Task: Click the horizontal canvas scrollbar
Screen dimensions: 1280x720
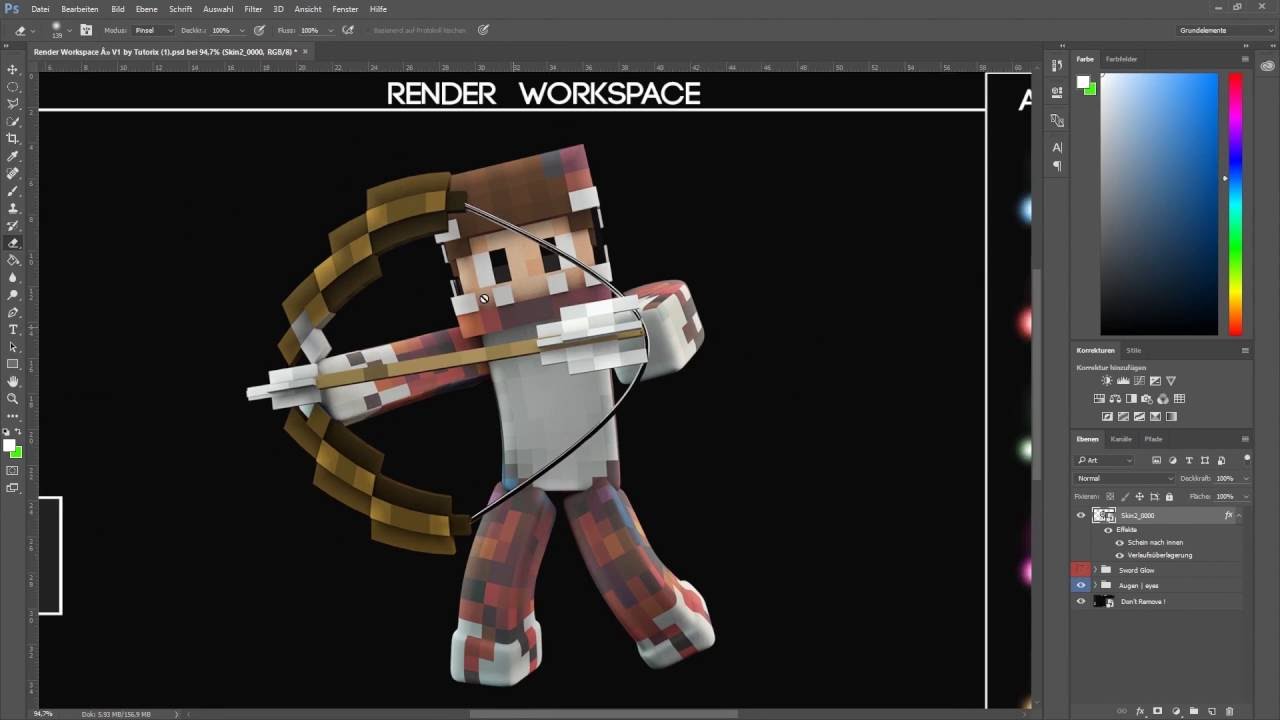Action: 603,714
